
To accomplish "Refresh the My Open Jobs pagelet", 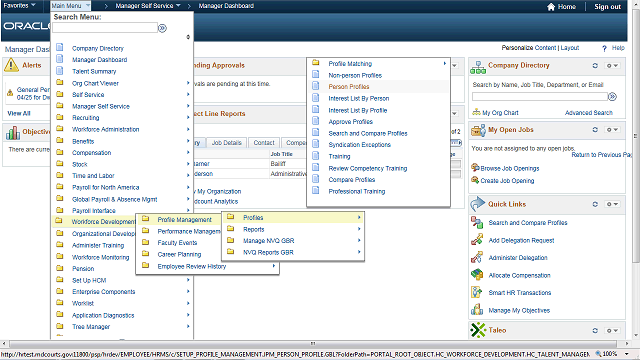I will click(x=595, y=129).
